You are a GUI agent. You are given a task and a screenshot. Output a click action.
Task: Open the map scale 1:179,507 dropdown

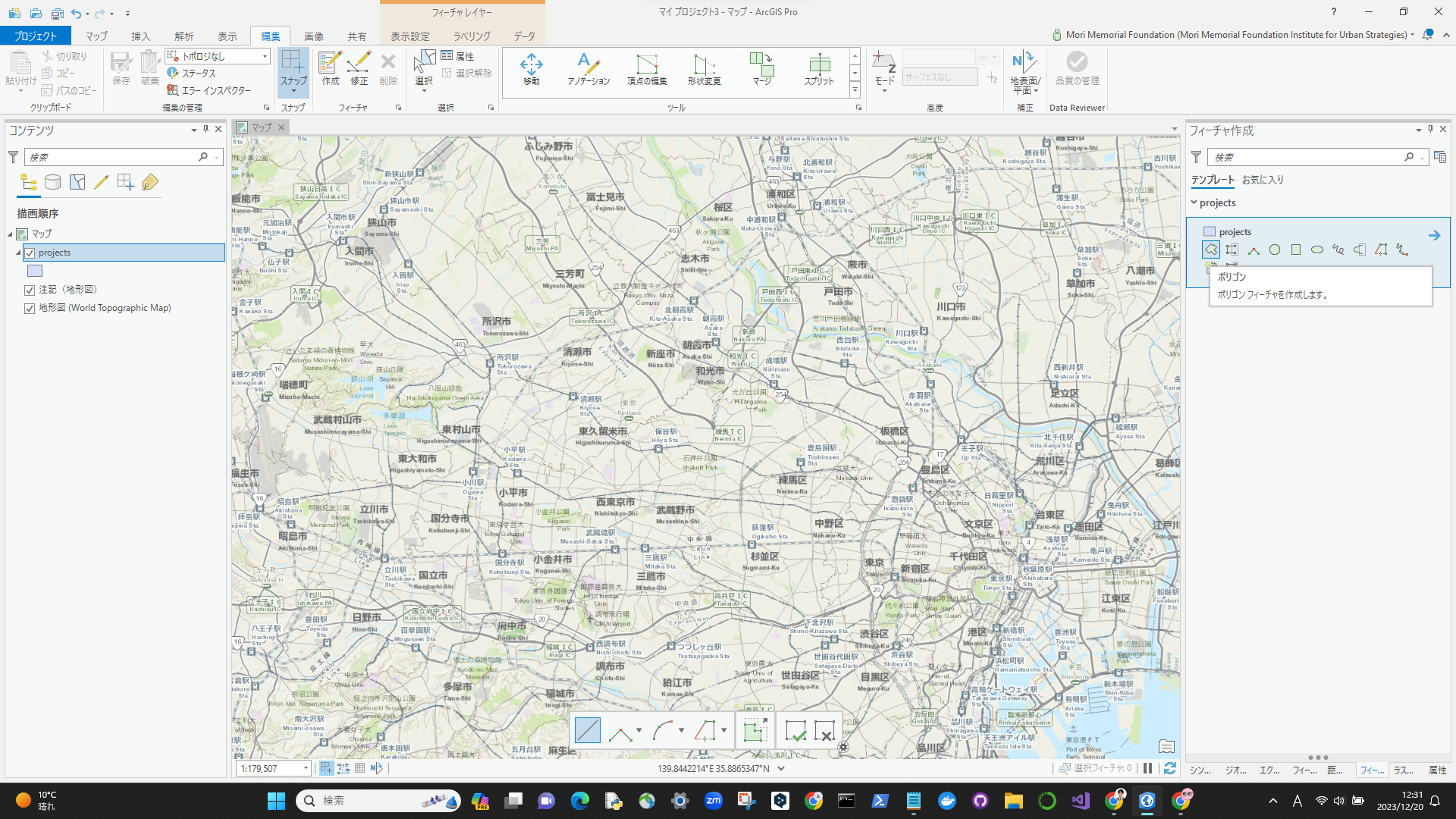click(306, 768)
